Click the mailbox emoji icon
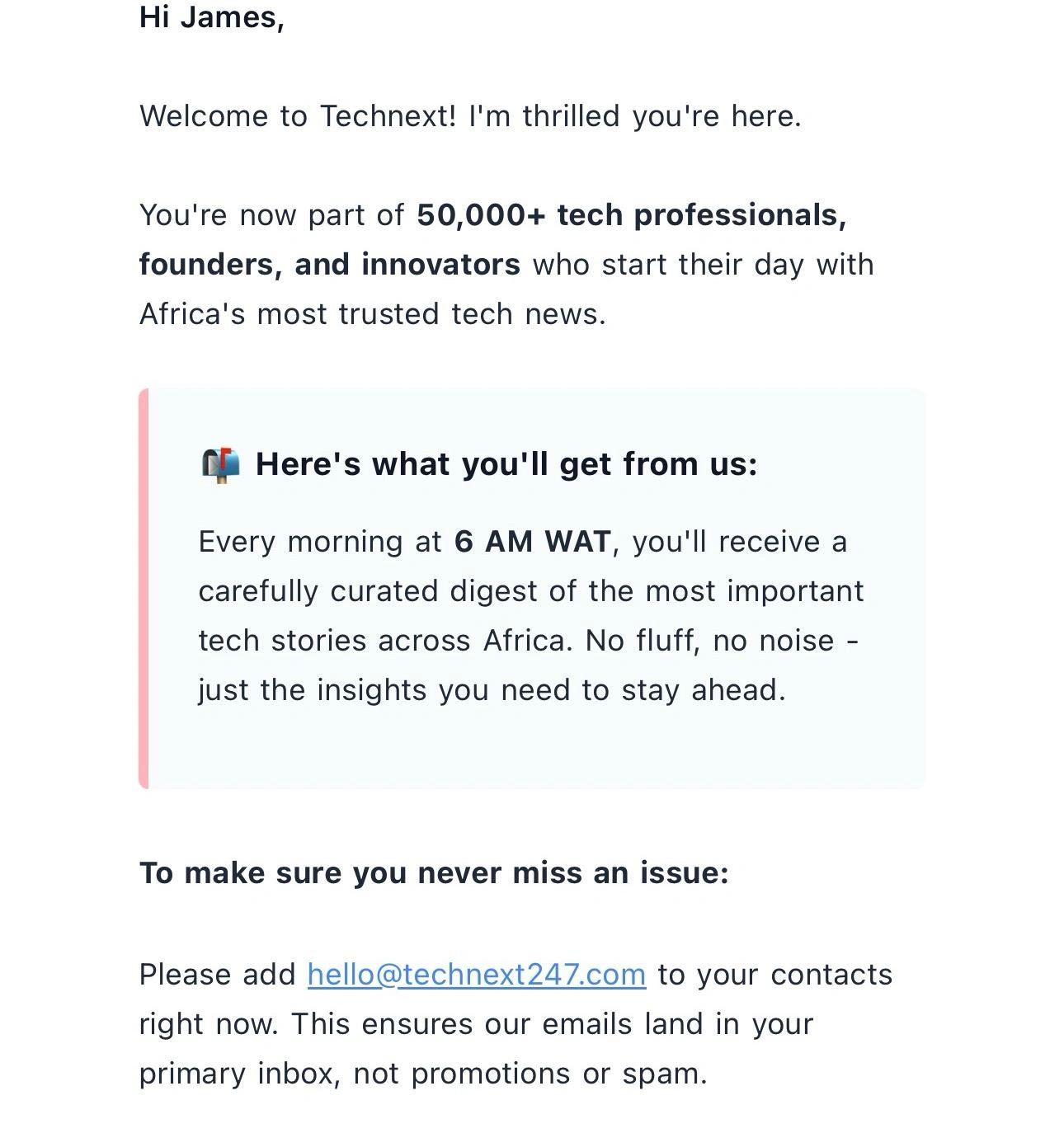Image resolution: width=1064 pixels, height=1133 pixels. (220, 465)
